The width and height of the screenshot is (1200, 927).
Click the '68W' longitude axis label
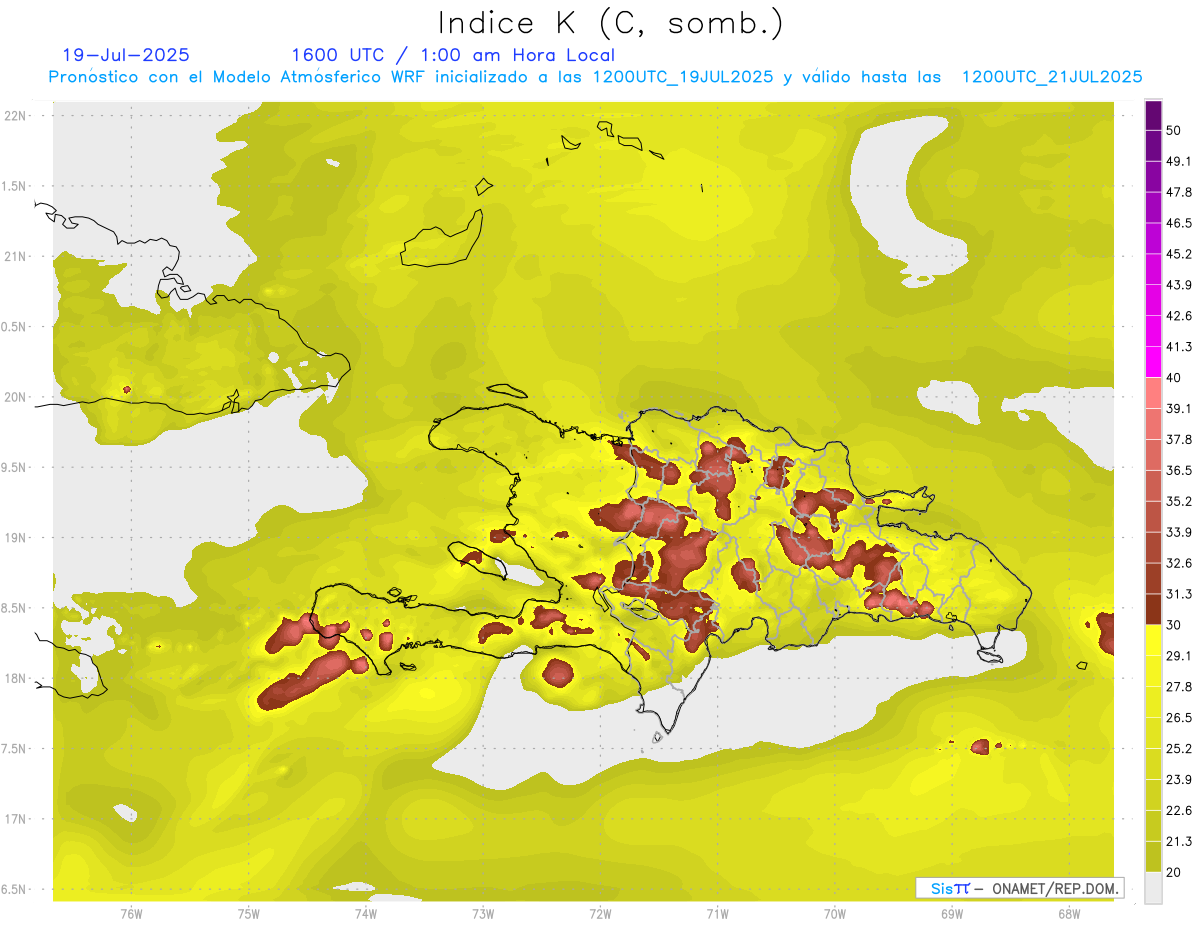(x=1069, y=914)
